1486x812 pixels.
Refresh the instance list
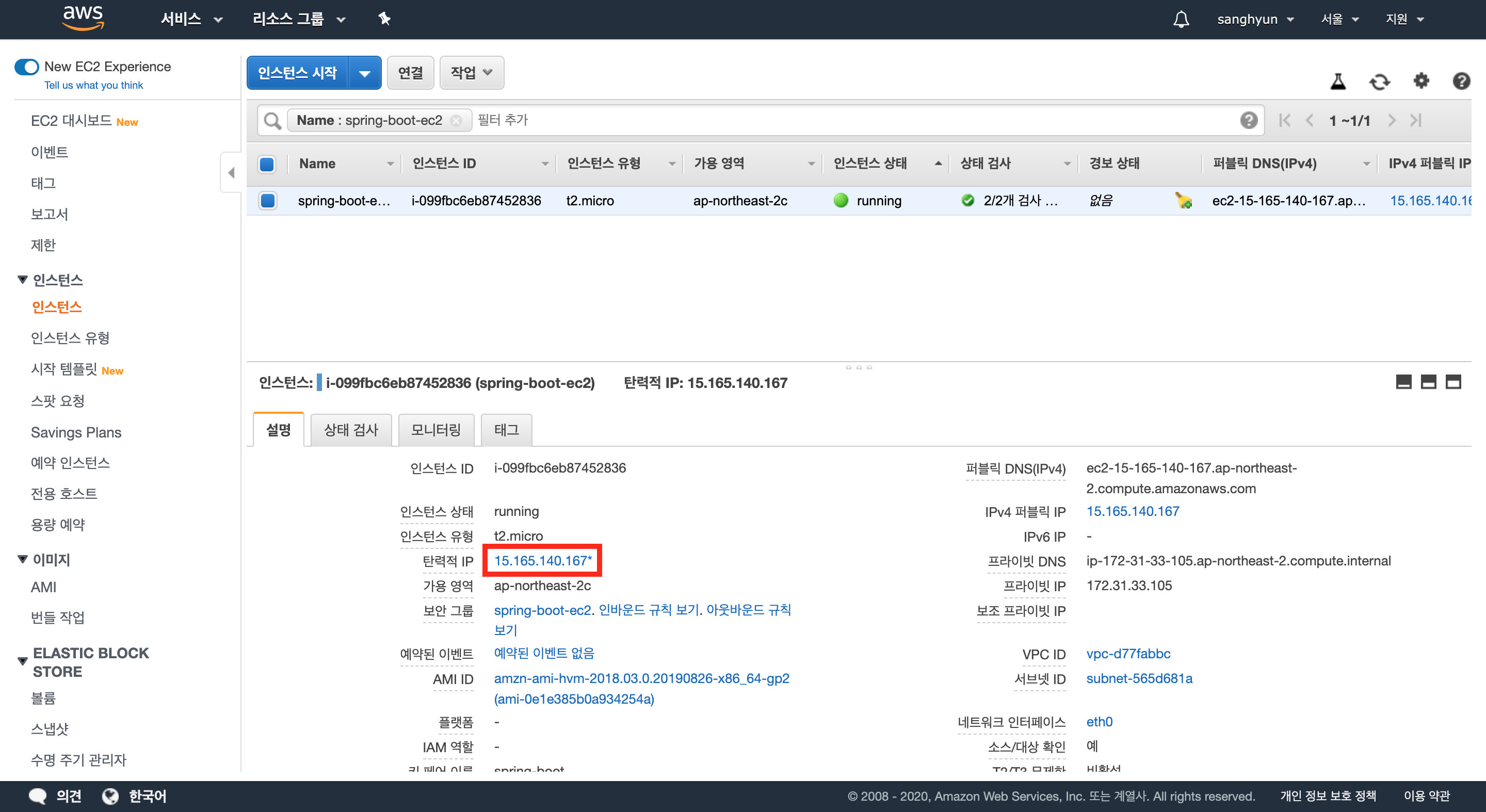click(x=1379, y=82)
